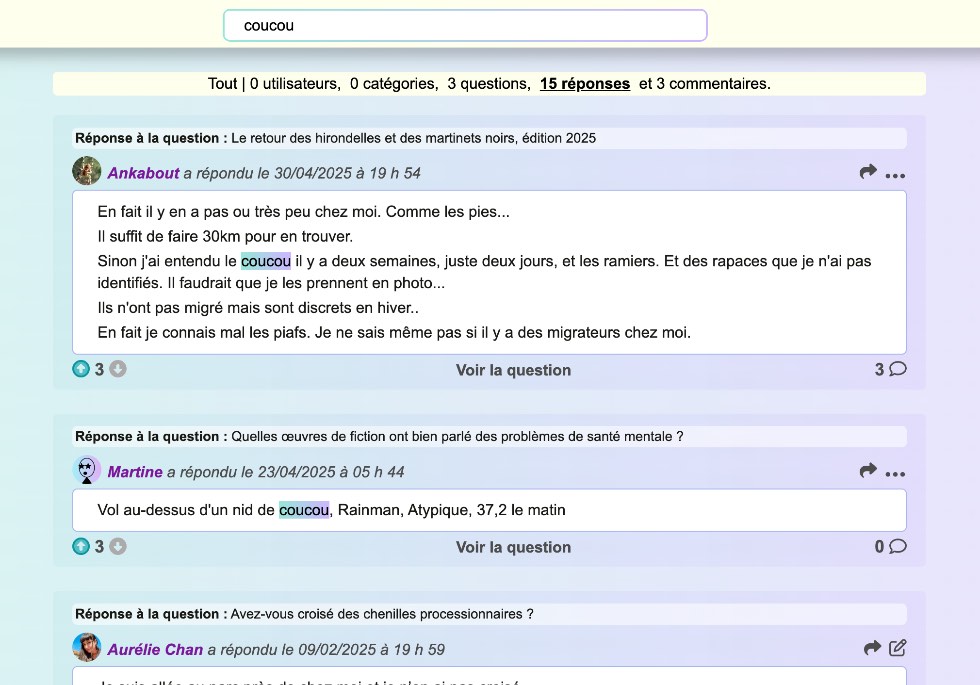Edit Aurélie Chan's answer with pencil icon
This screenshot has width=980, height=685.
click(x=897, y=648)
